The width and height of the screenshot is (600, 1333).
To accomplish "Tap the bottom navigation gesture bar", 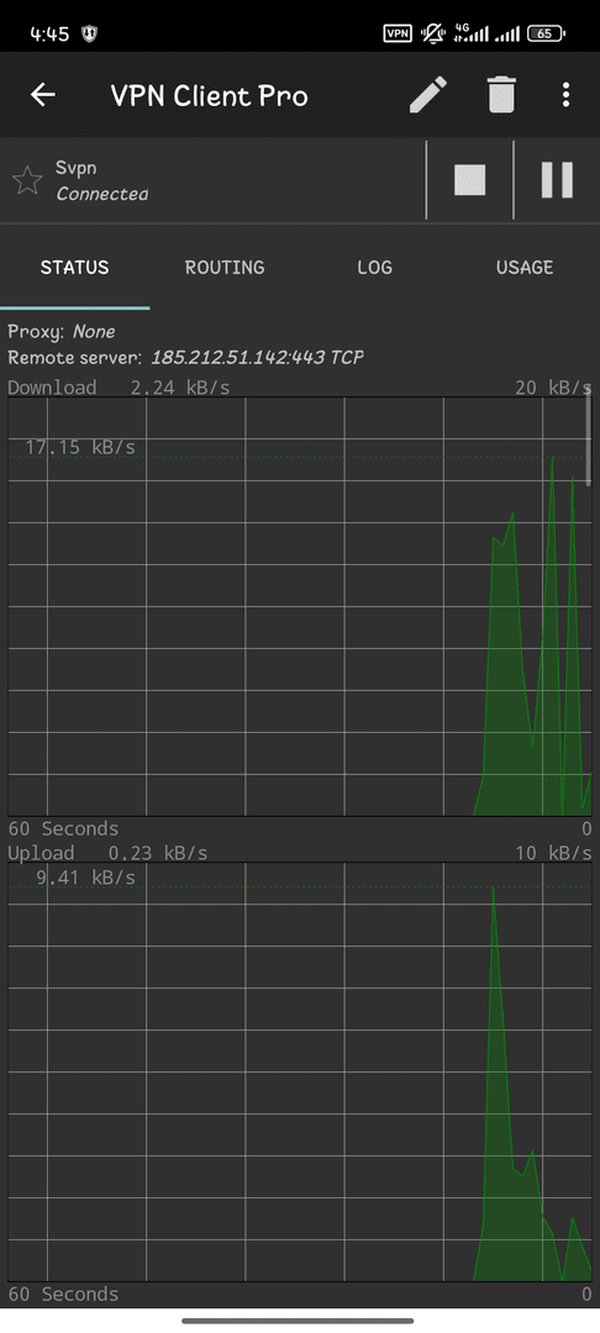I will (300, 1320).
